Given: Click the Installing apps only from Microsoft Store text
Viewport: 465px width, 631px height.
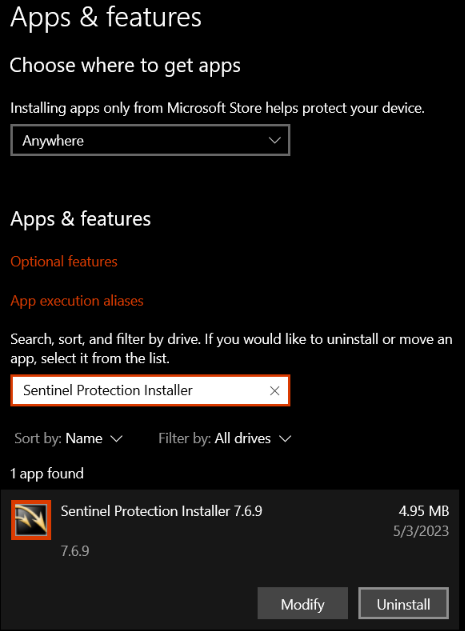Looking at the screenshot, I should pyautogui.click(x=217, y=108).
